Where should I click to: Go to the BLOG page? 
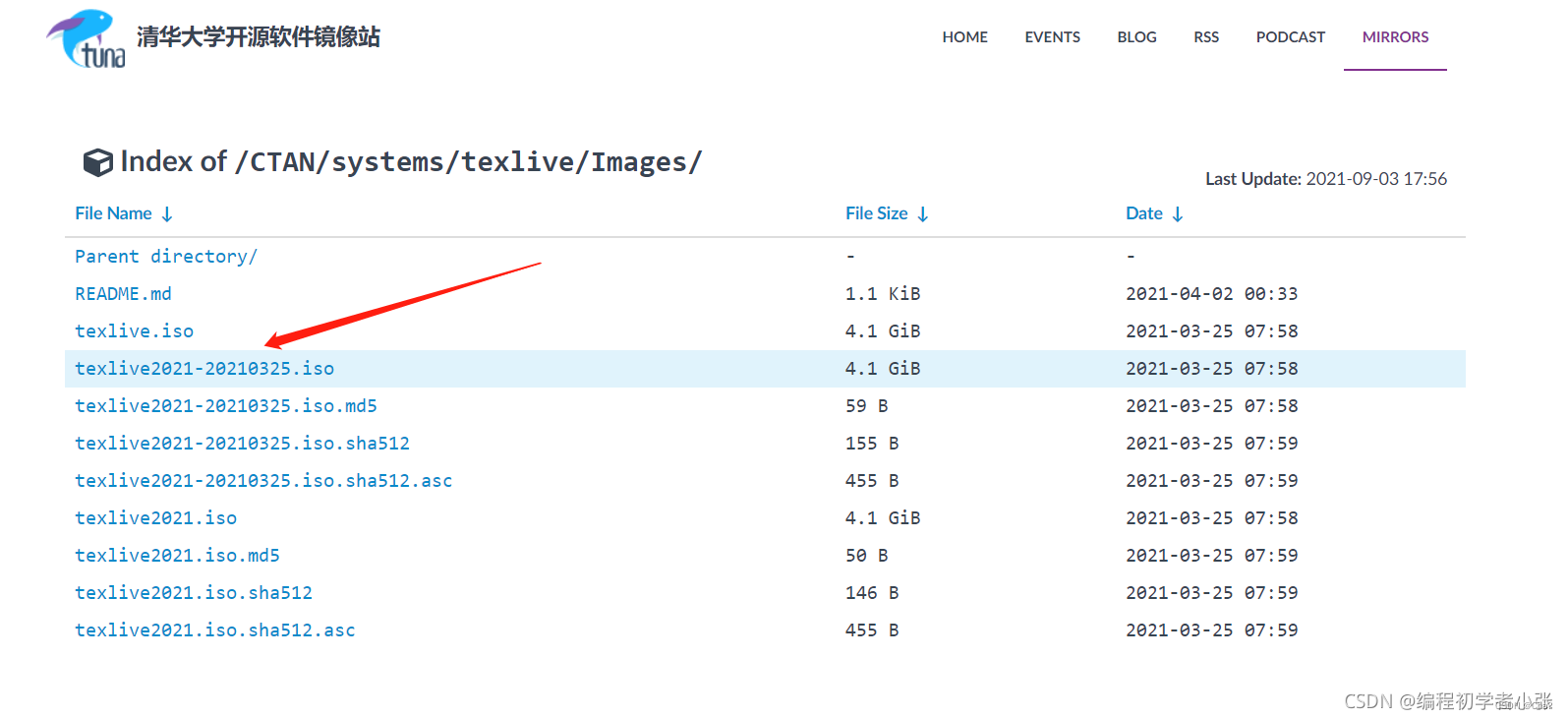point(1136,37)
